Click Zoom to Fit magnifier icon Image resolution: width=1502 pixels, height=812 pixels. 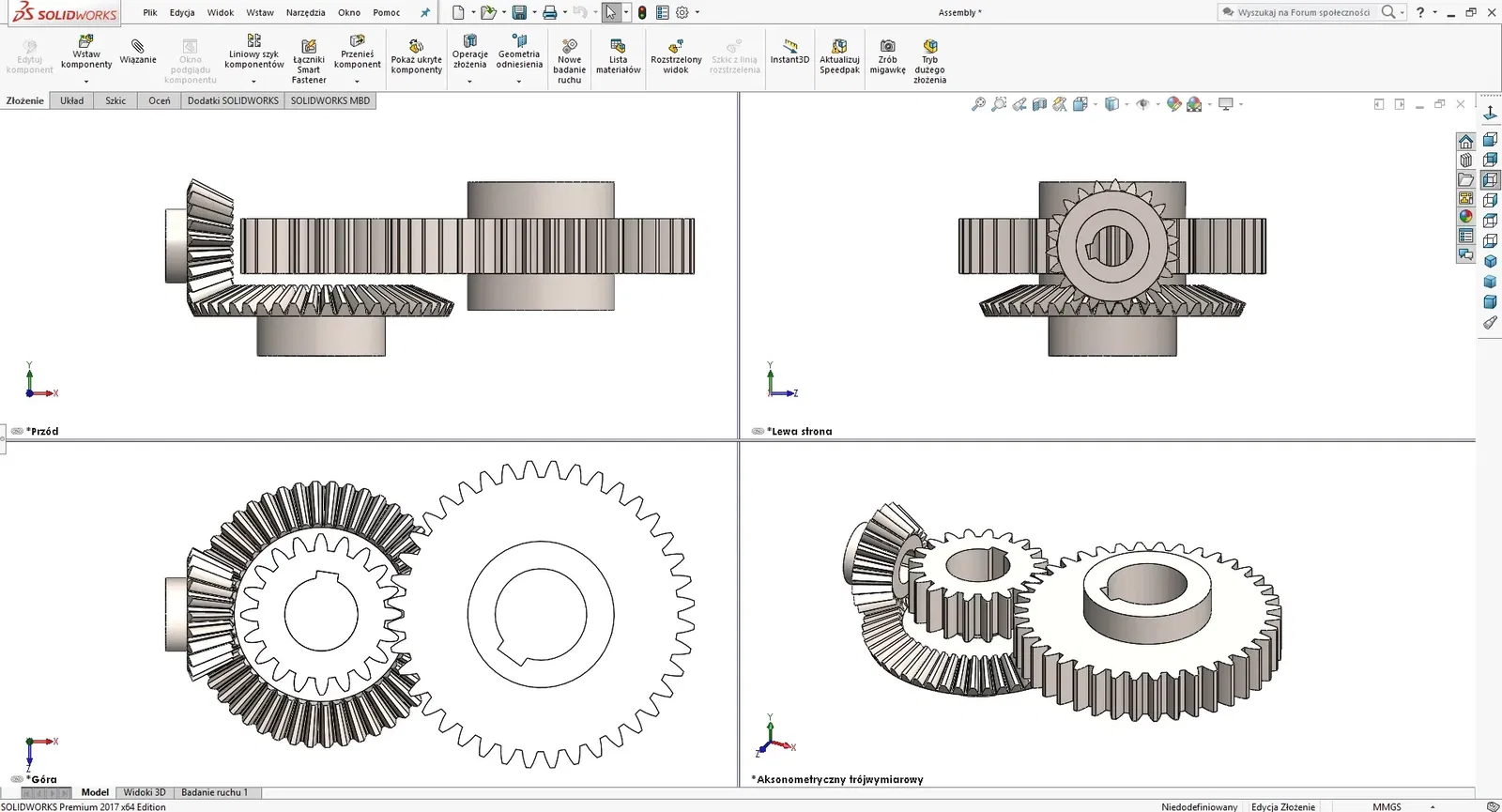(x=978, y=104)
